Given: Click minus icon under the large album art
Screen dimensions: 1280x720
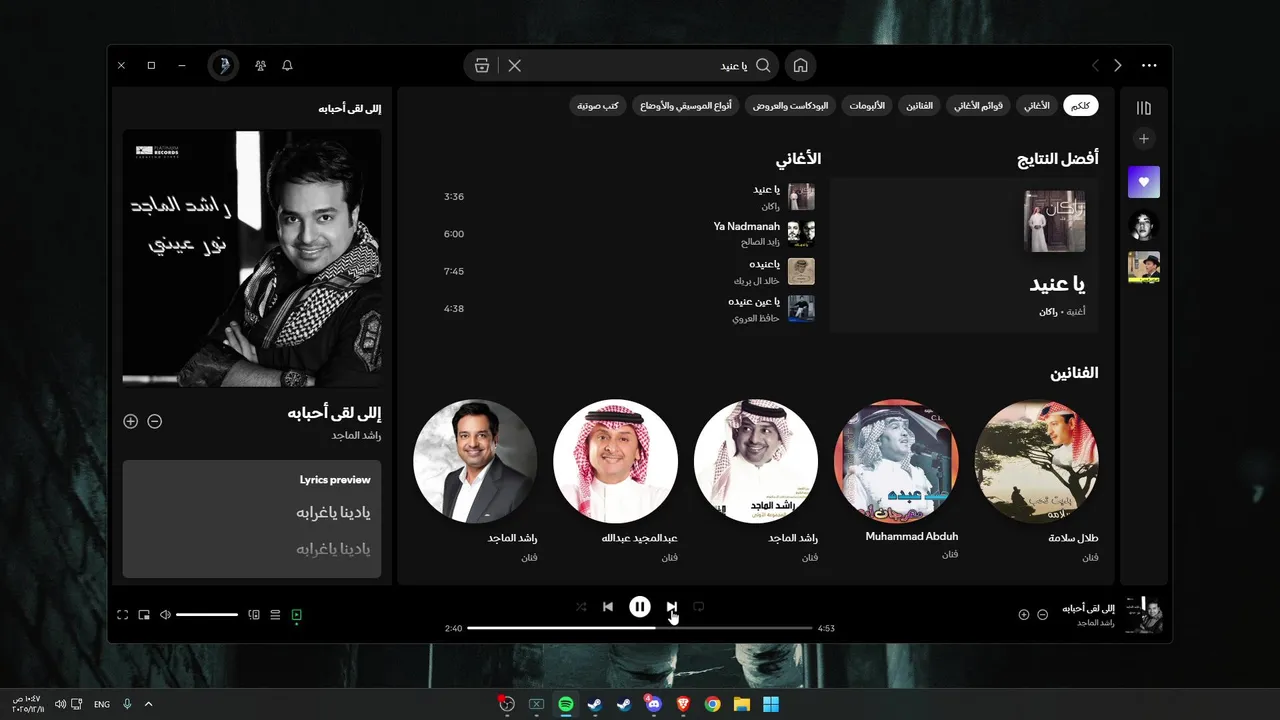Looking at the screenshot, I should (x=154, y=421).
